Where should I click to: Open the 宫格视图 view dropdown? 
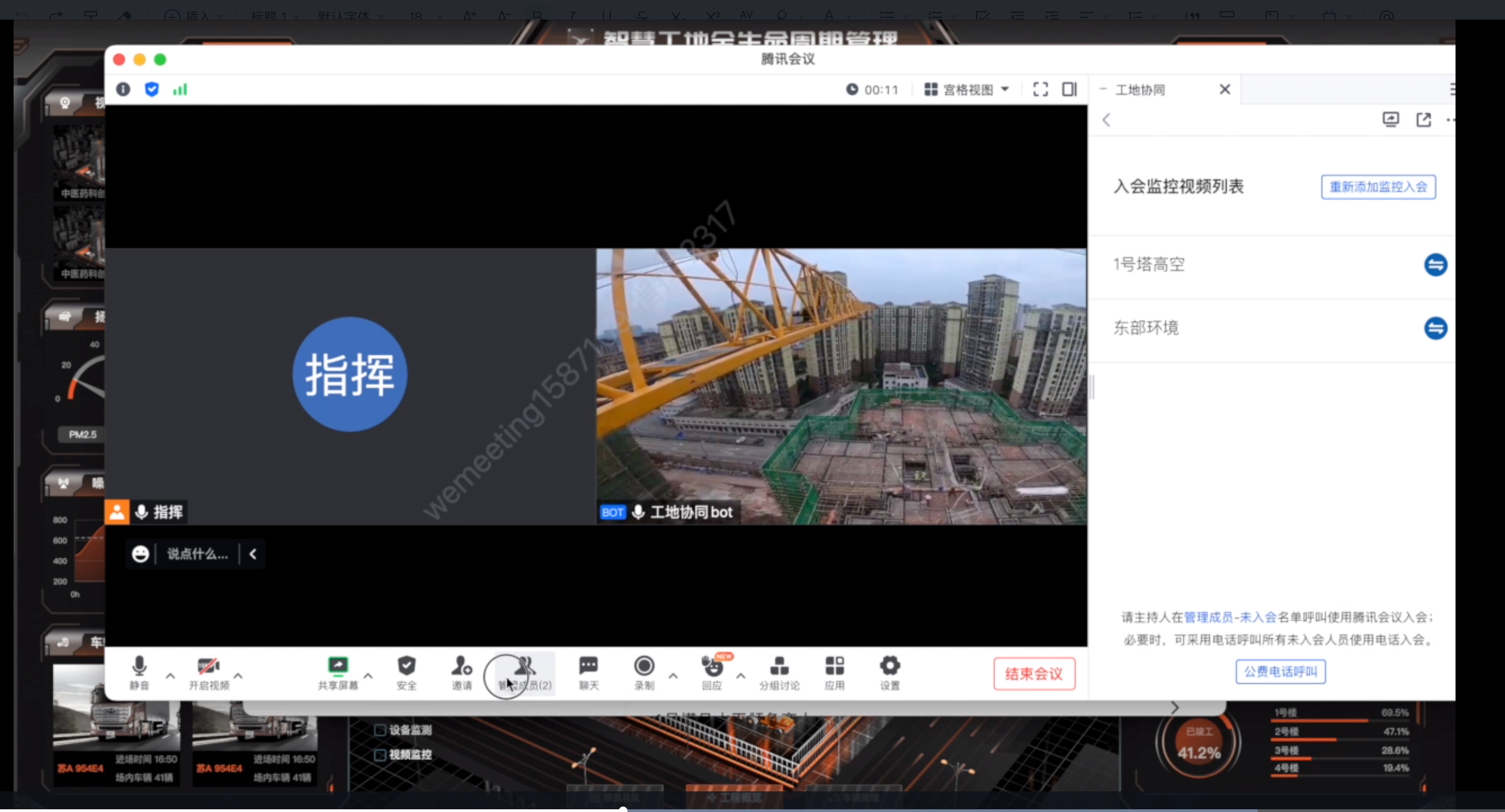(x=967, y=89)
